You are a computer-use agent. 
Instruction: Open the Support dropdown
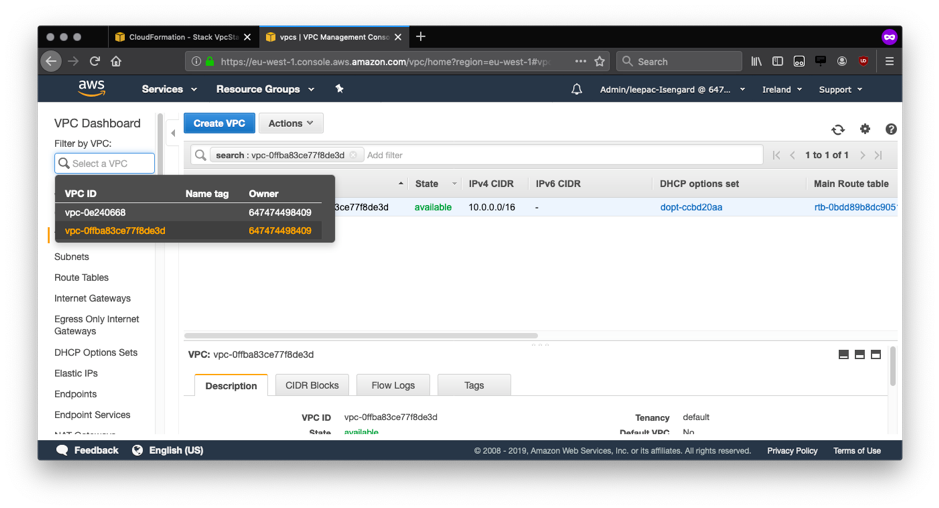[840, 89]
